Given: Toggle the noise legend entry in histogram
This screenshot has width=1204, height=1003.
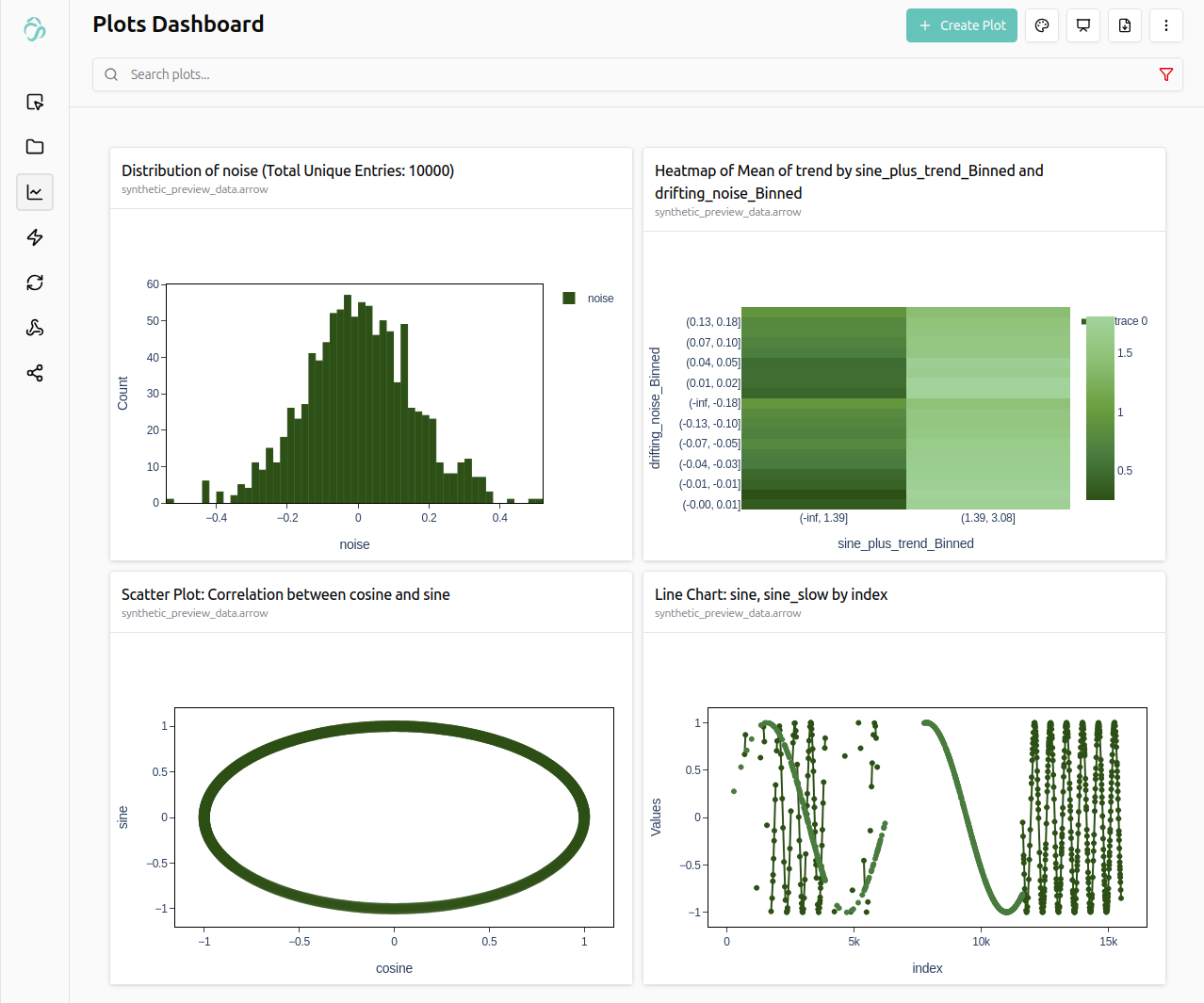Looking at the screenshot, I should point(588,299).
